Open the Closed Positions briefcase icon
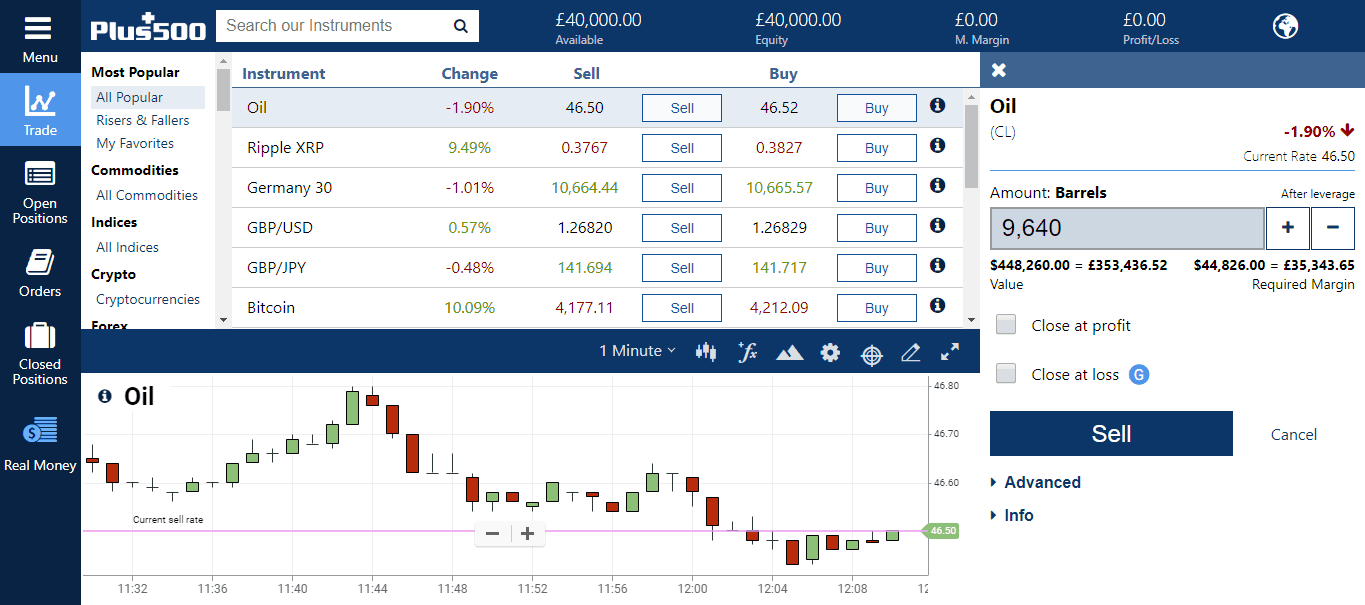 click(x=40, y=335)
